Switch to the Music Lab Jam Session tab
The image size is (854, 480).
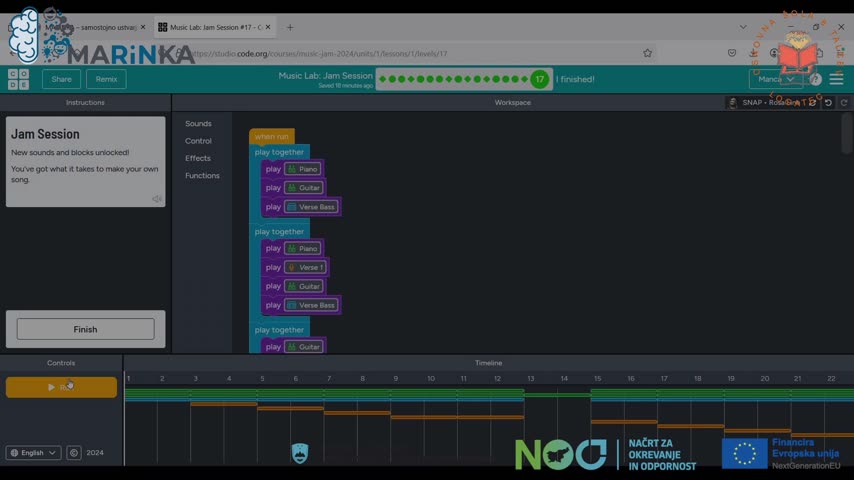(x=213, y=27)
